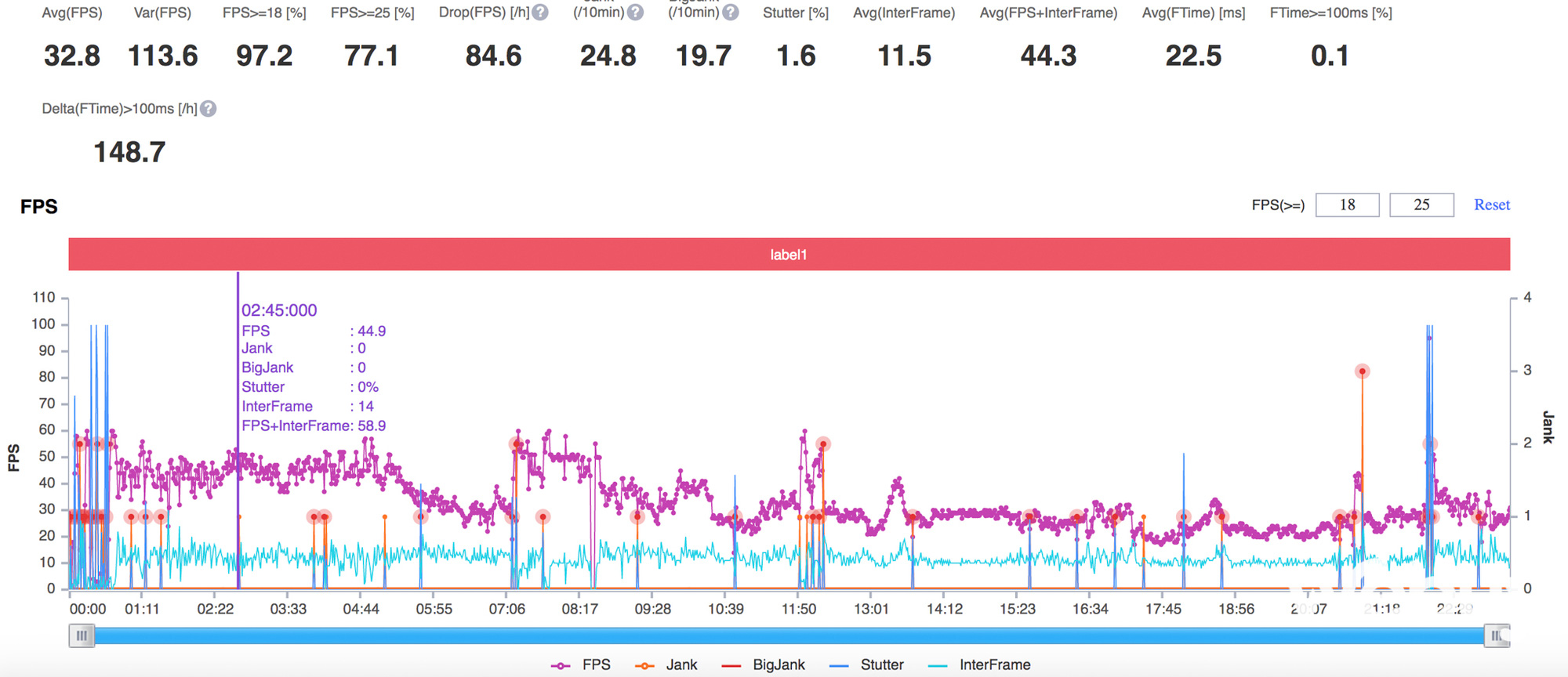Toggle the InterFrame series in legend
This screenshot has width=1568, height=677.
pos(979,665)
